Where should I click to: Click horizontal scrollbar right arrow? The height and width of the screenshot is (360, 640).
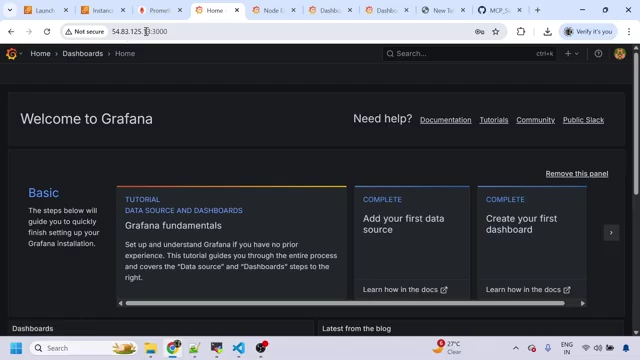pyautogui.click(x=582, y=303)
